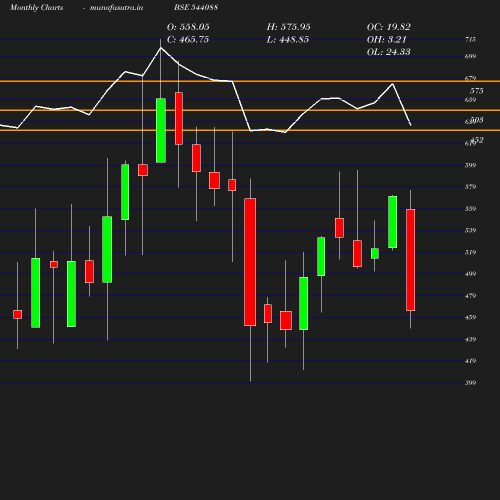Click the 599 price axis label

pos(470,165)
